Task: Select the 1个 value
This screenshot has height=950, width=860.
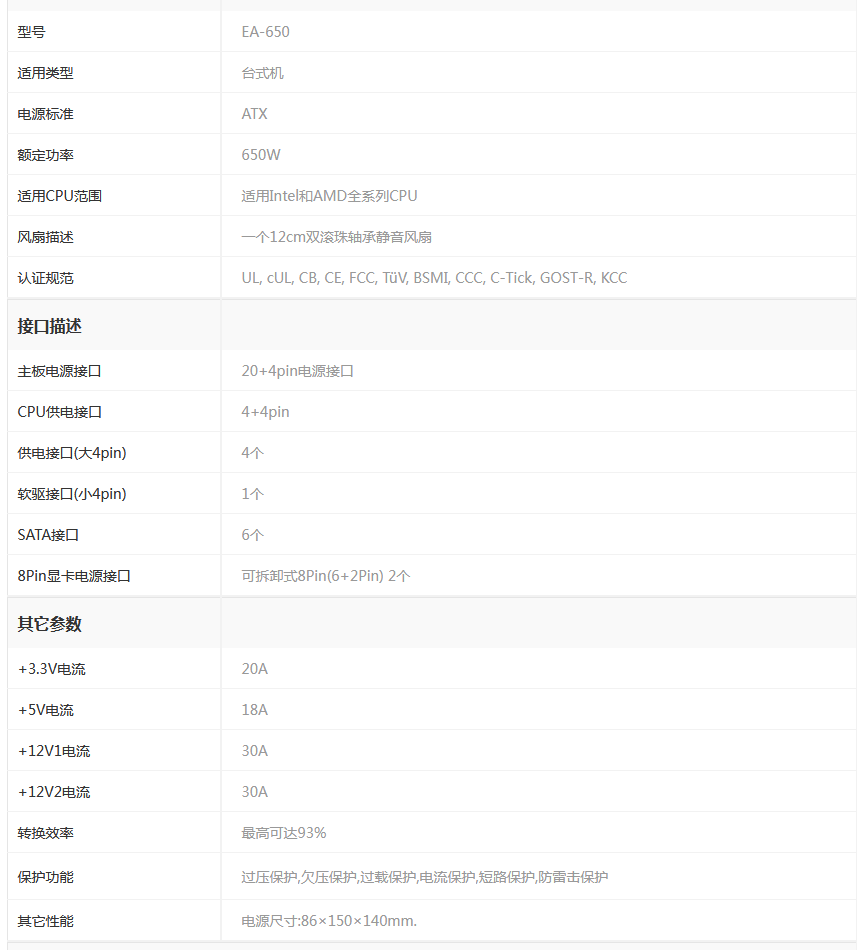Action: click(253, 494)
